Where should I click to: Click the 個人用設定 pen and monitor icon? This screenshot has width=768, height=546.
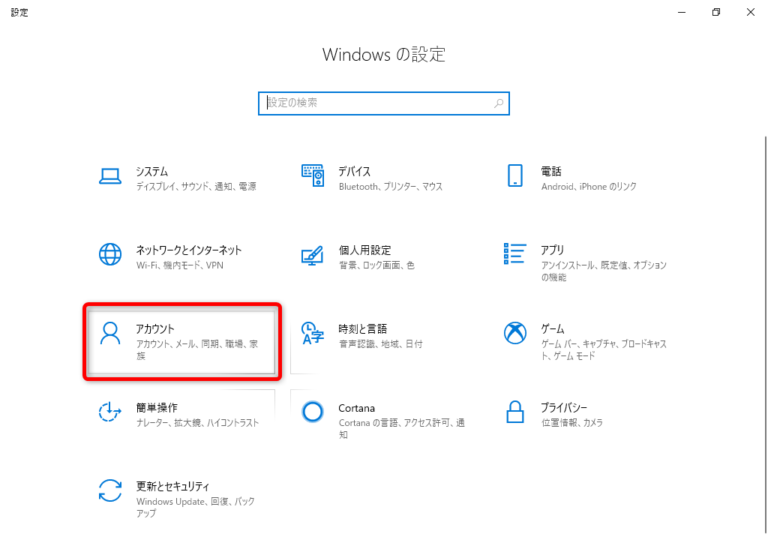(312, 255)
